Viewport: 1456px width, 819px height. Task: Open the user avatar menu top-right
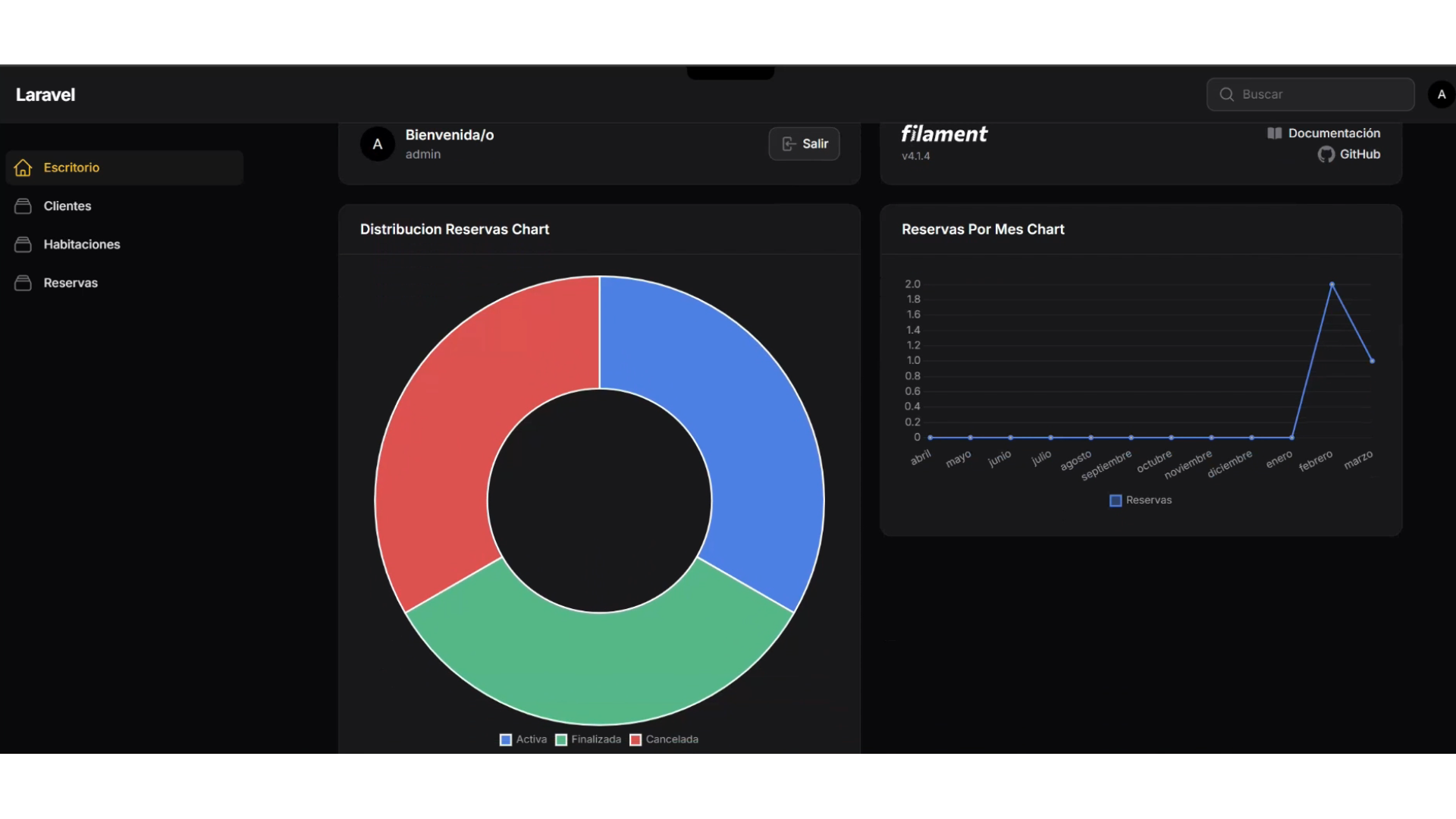click(x=1441, y=95)
